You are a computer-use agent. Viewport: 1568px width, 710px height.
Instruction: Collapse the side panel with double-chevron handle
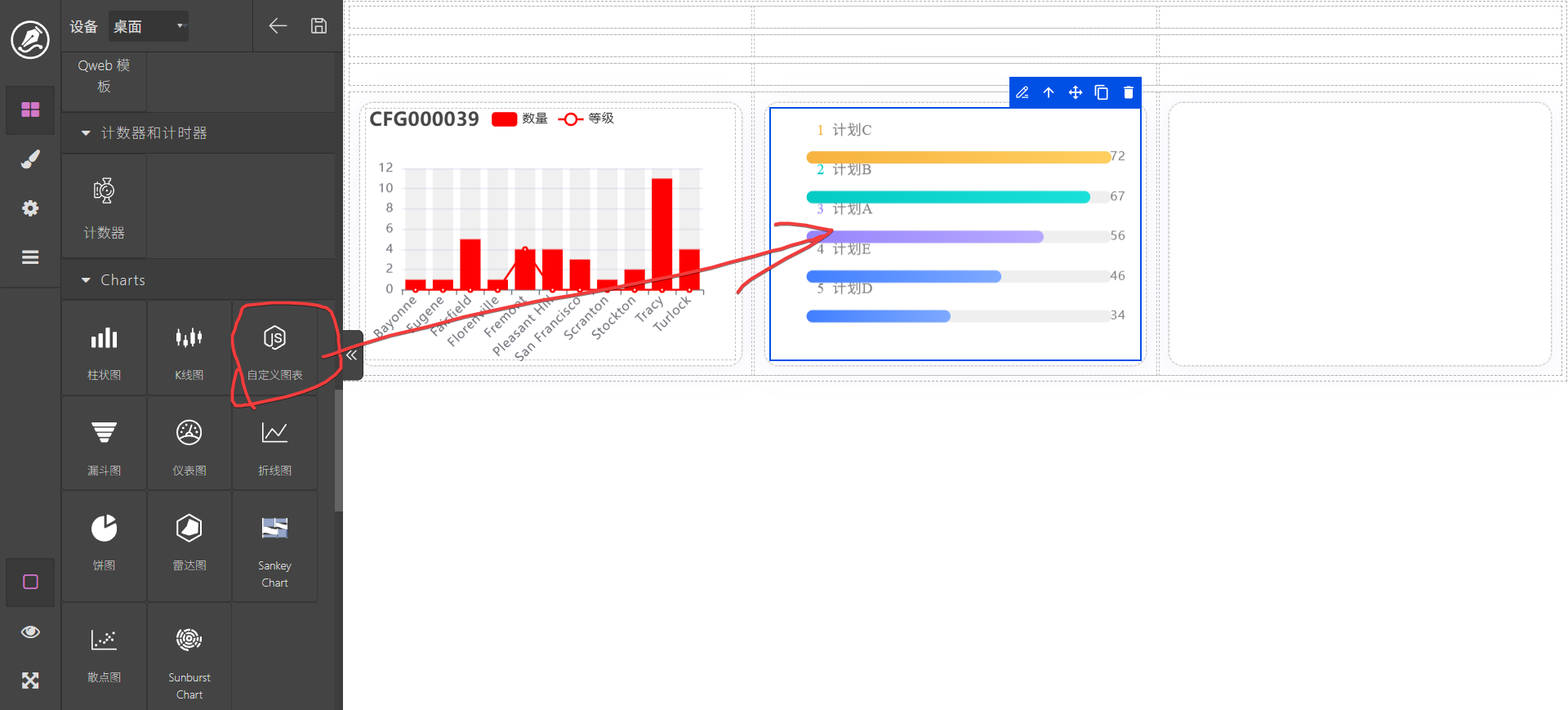pos(352,355)
